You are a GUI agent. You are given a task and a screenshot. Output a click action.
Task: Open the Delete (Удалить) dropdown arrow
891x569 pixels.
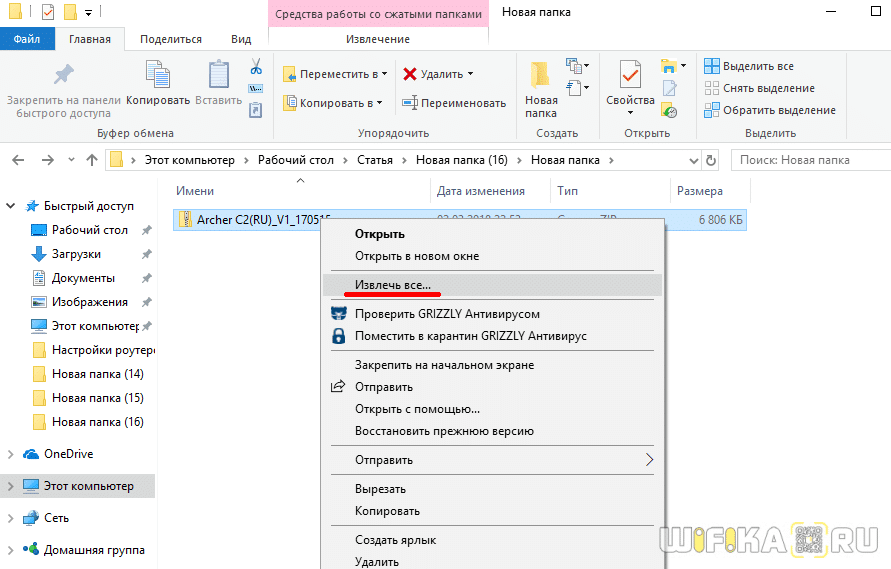[x=470, y=74]
